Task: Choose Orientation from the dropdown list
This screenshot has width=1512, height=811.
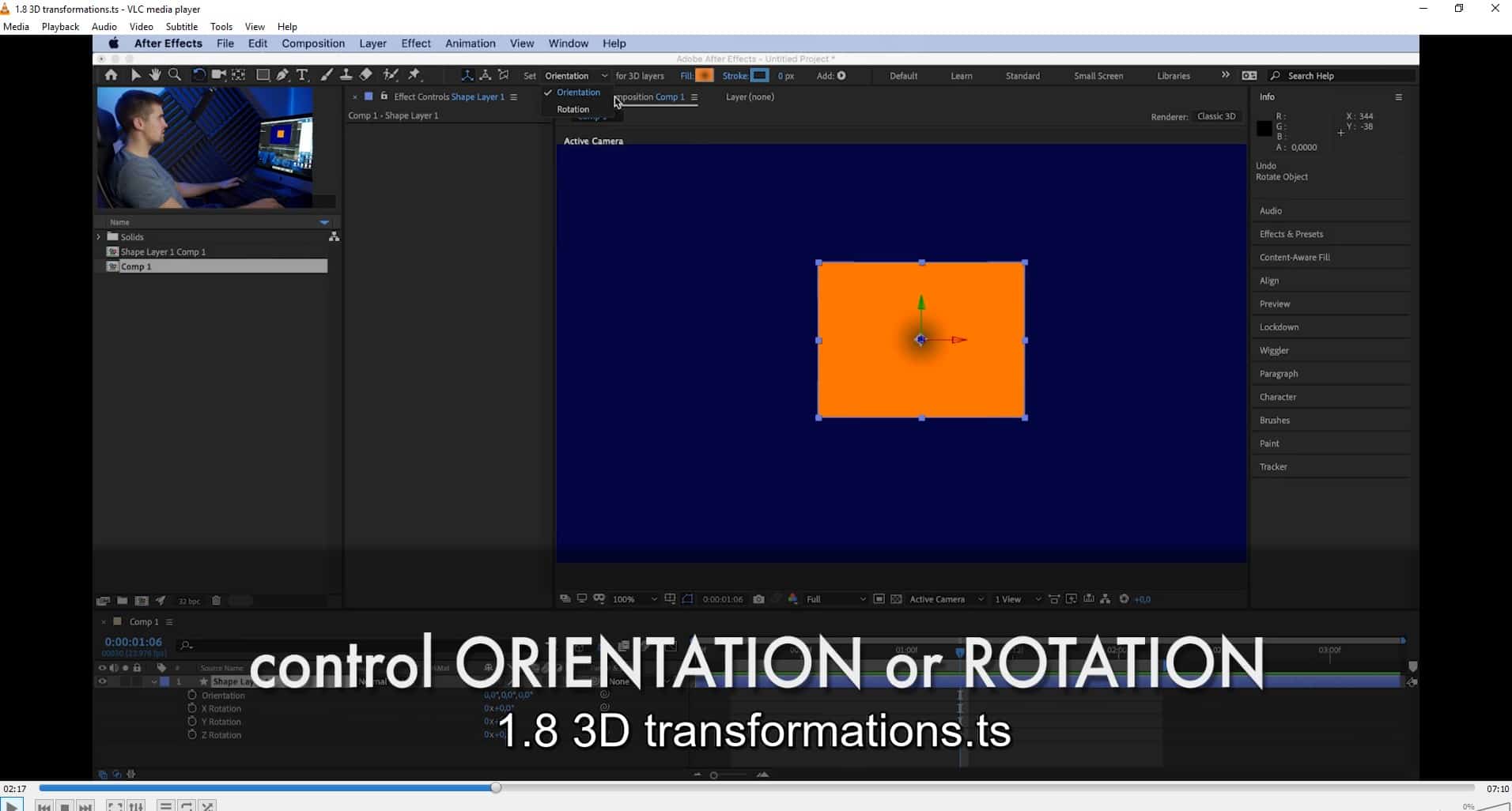Action: (x=578, y=92)
